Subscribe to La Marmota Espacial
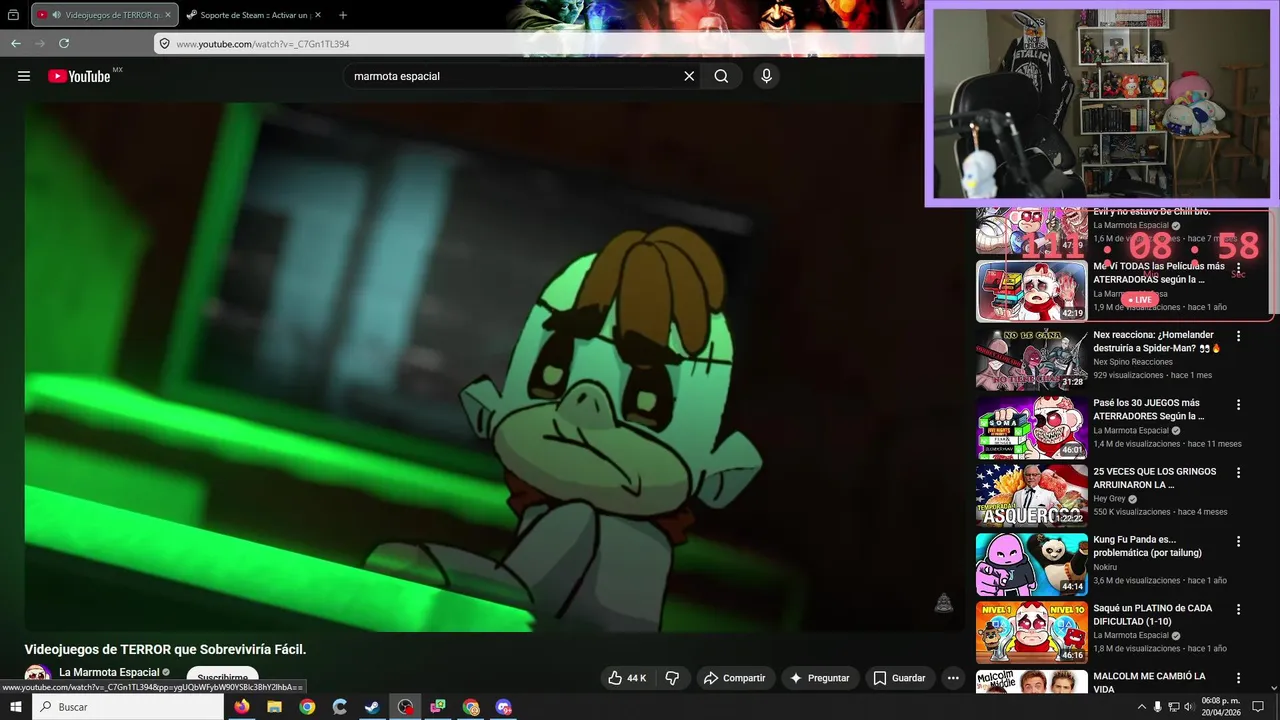 222,677
